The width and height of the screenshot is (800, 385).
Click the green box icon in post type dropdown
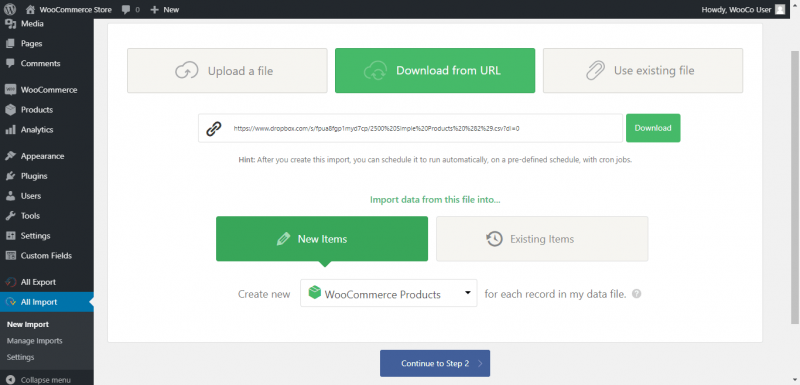coord(314,293)
